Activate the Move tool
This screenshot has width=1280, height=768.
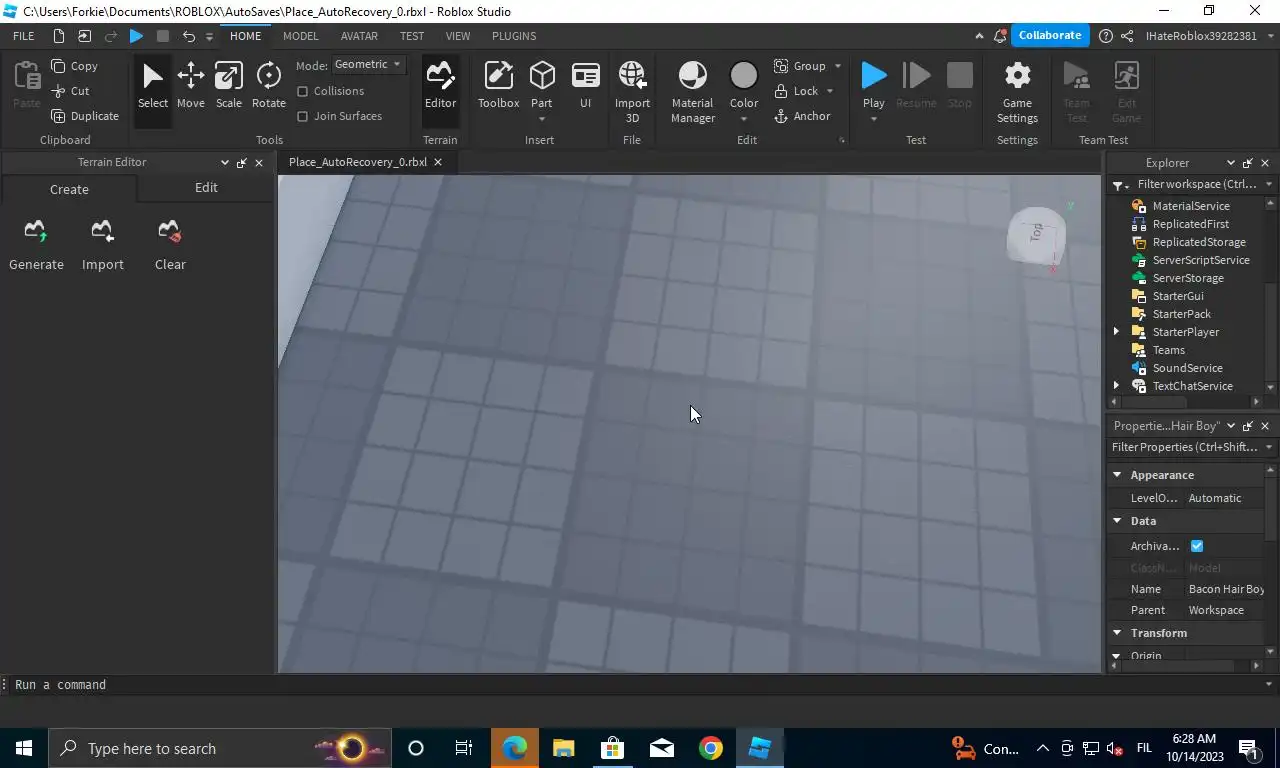191,85
